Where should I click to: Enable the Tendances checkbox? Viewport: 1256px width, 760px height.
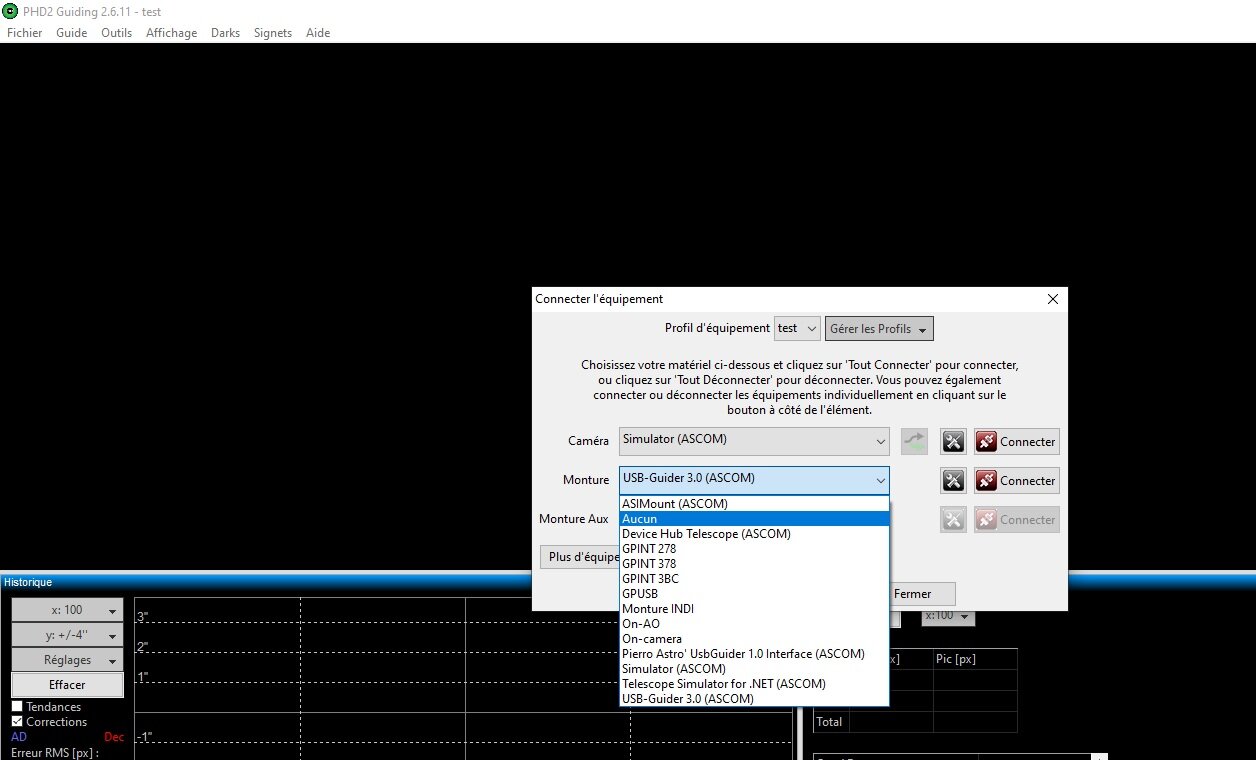point(17,707)
